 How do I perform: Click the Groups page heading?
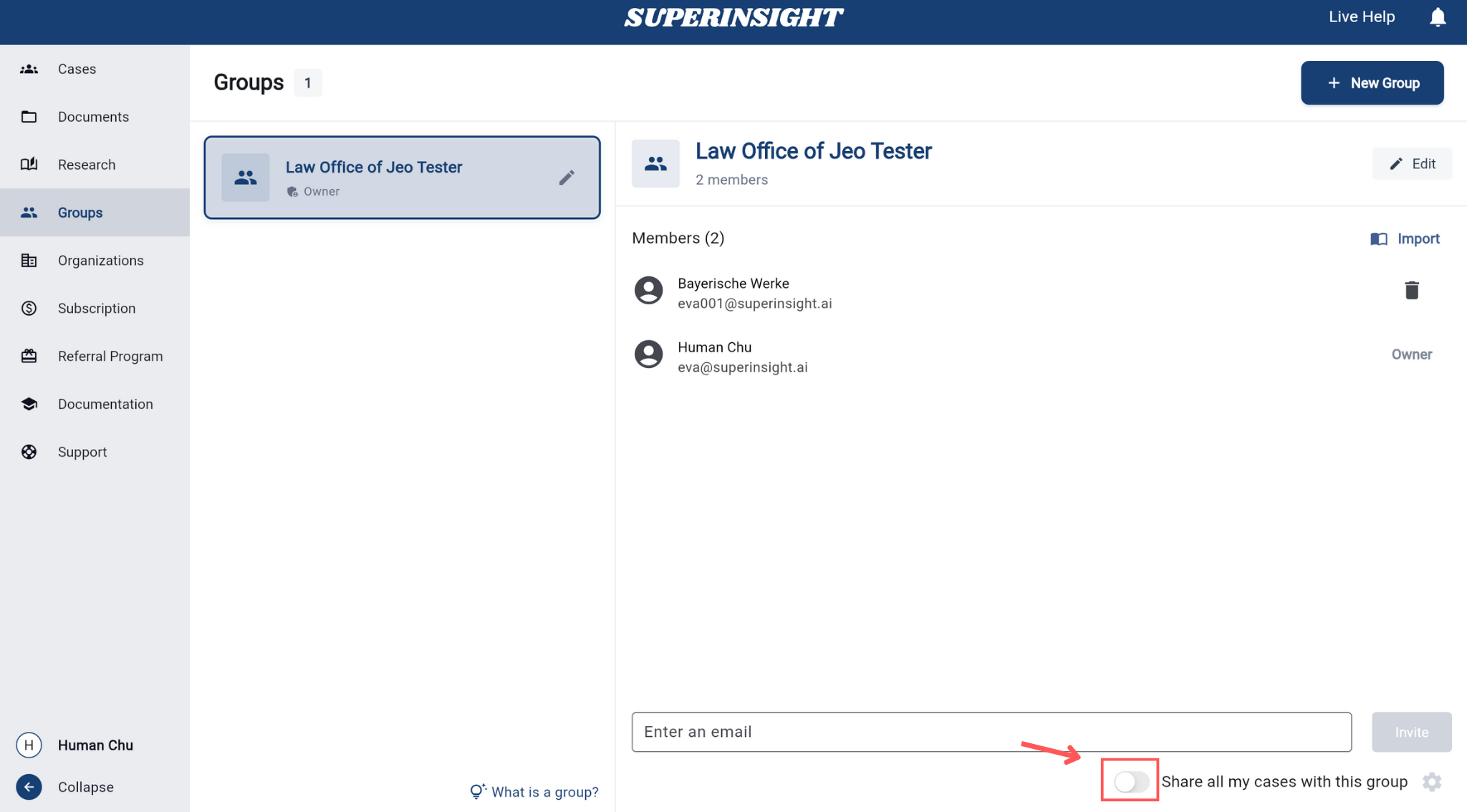[x=249, y=82]
